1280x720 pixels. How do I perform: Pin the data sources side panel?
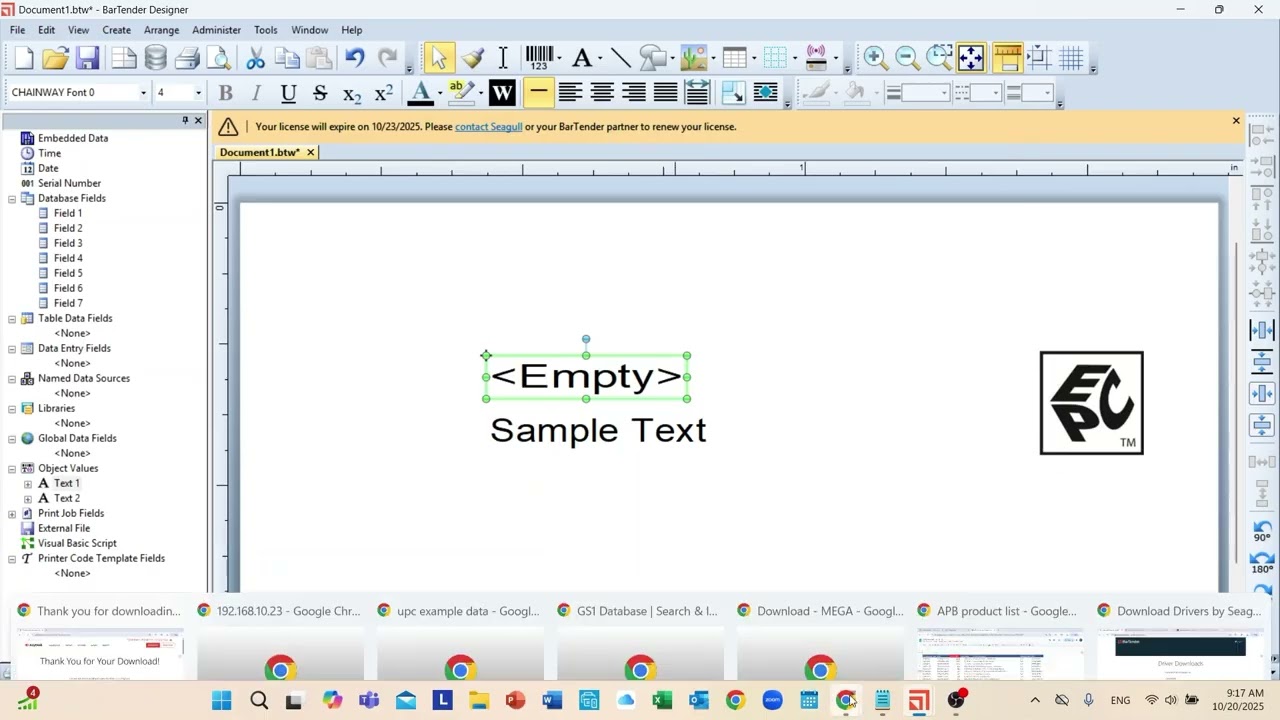[x=185, y=120]
